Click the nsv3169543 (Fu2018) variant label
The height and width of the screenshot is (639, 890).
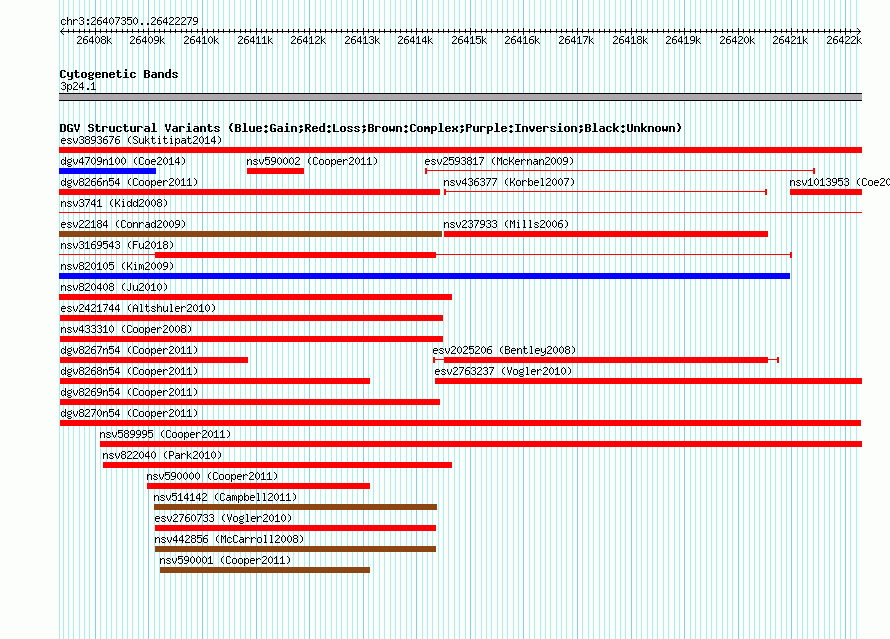point(117,245)
